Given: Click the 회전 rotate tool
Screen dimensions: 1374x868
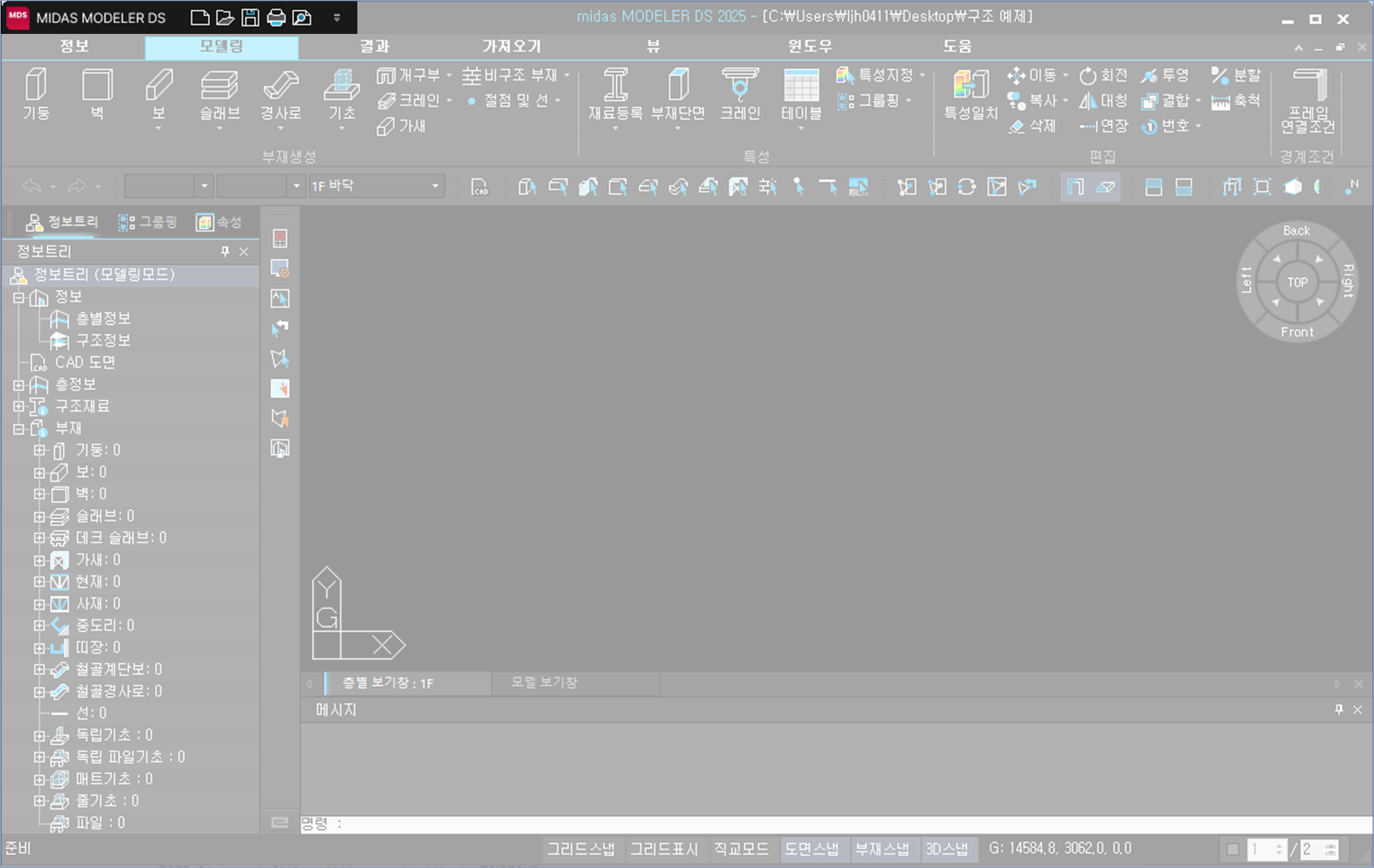Looking at the screenshot, I should tap(1103, 75).
